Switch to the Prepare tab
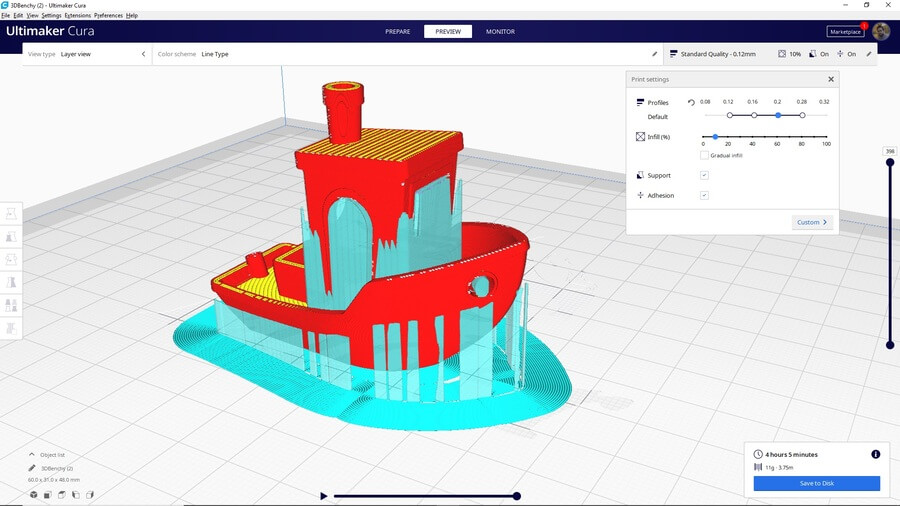900x506 pixels. point(397,31)
